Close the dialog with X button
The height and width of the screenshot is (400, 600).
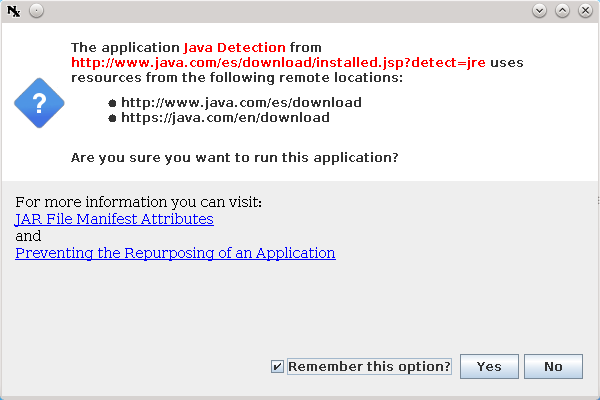(584, 11)
